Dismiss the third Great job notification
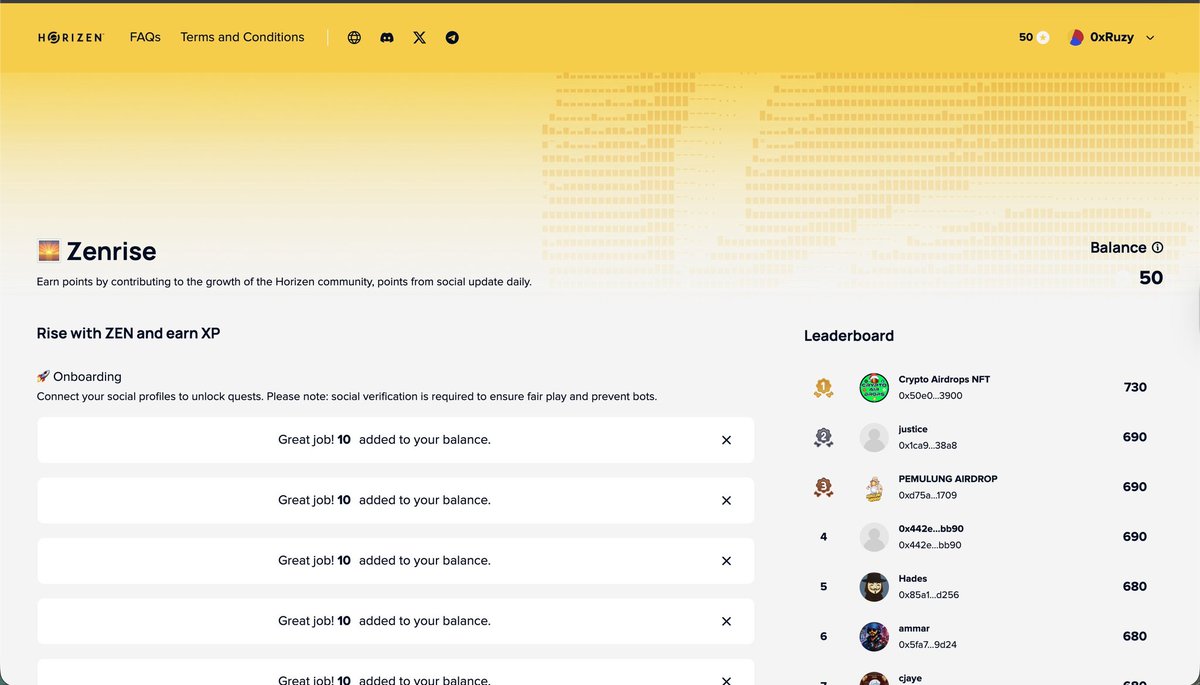The image size is (1200, 685). click(x=727, y=561)
